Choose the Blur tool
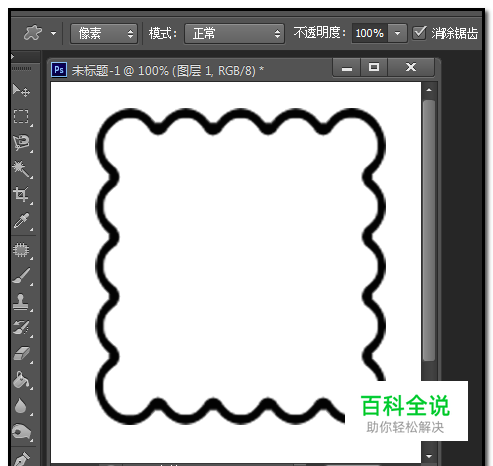 click(21, 406)
